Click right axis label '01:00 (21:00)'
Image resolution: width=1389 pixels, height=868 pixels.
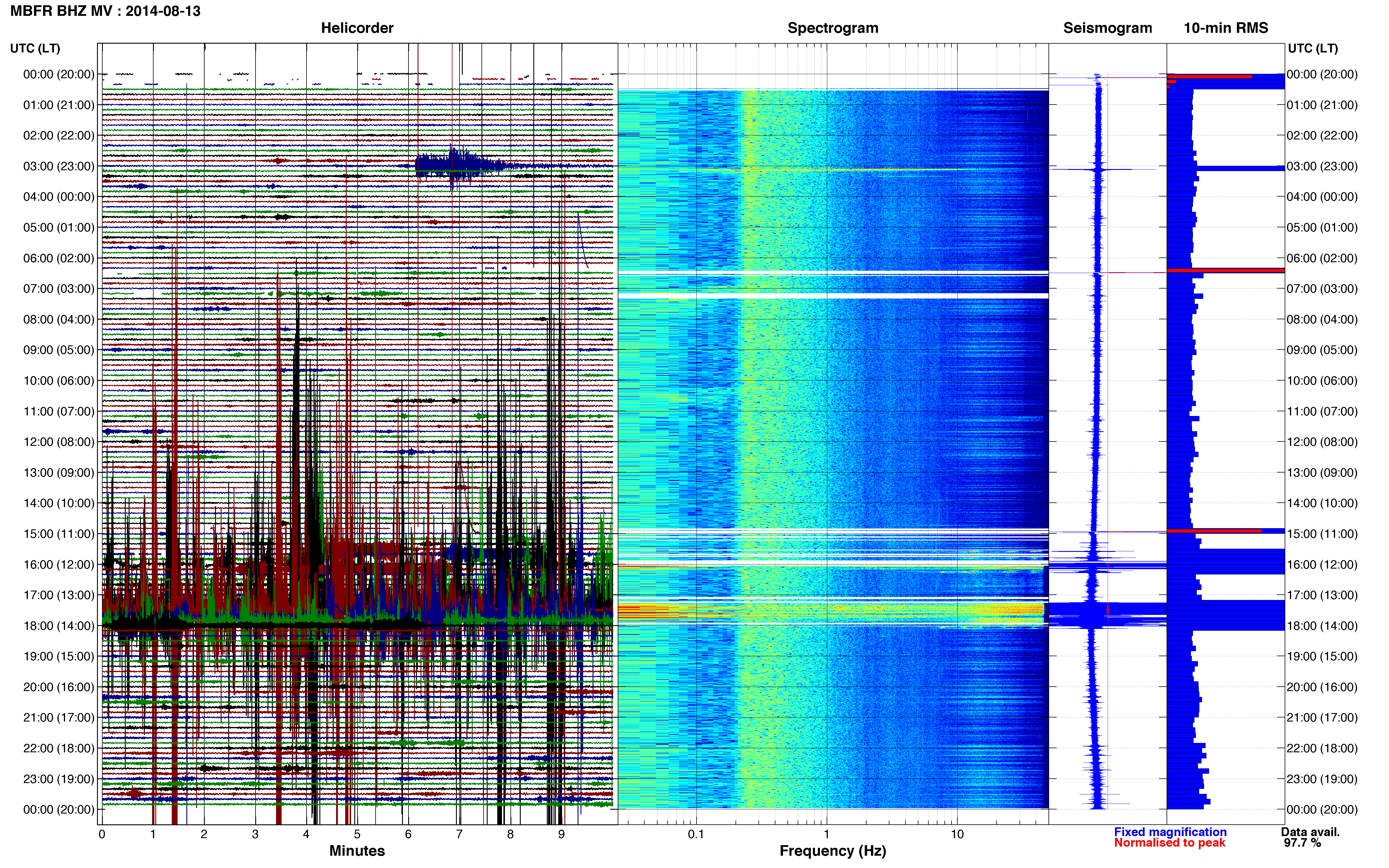[x=1322, y=105]
